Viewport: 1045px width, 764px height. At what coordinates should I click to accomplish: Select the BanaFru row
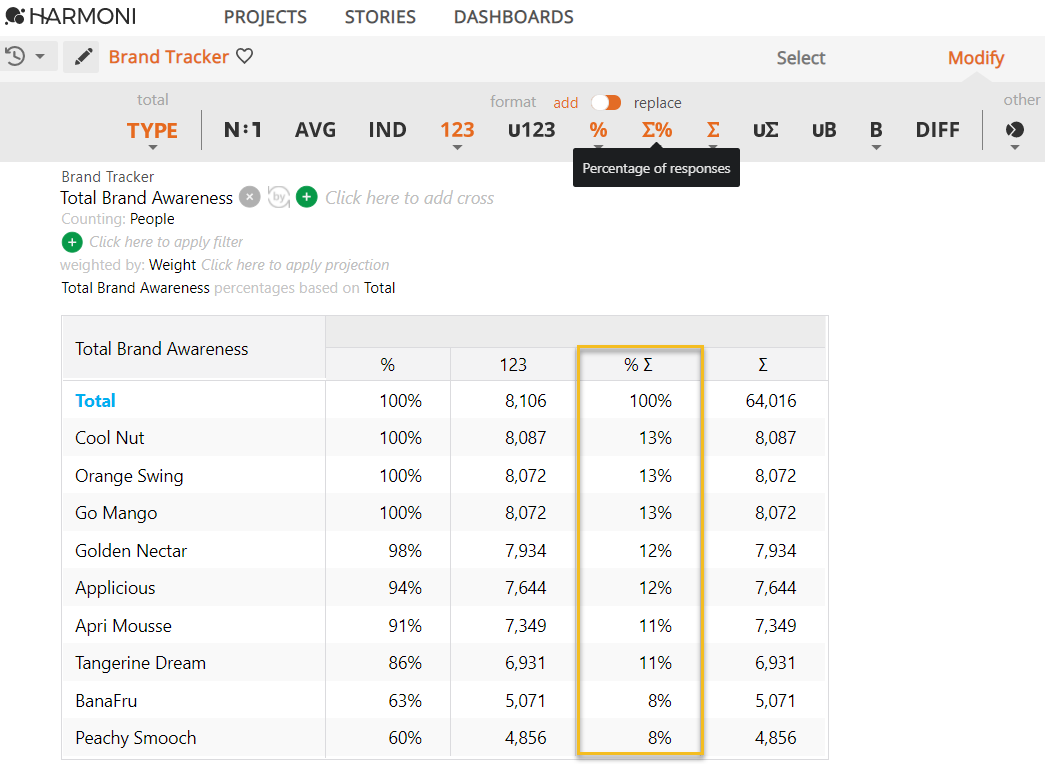click(x=106, y=701)
